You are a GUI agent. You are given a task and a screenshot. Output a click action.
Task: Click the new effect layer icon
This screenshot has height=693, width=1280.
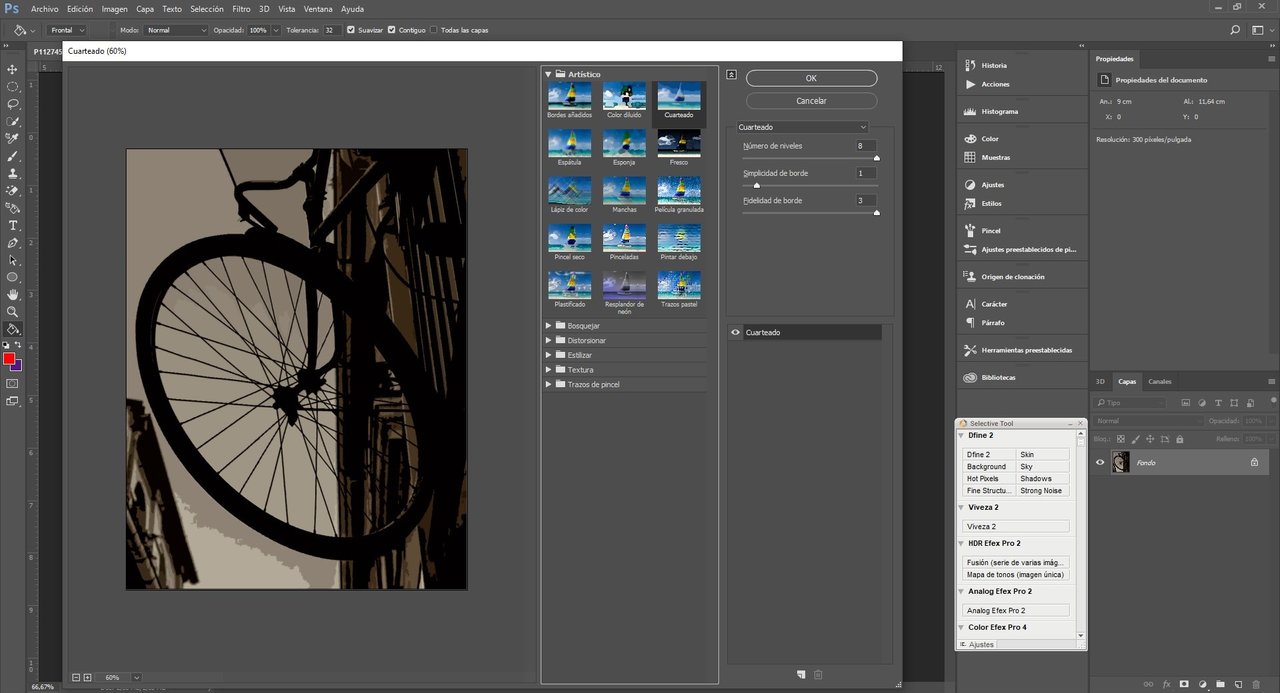click(801, 674)
